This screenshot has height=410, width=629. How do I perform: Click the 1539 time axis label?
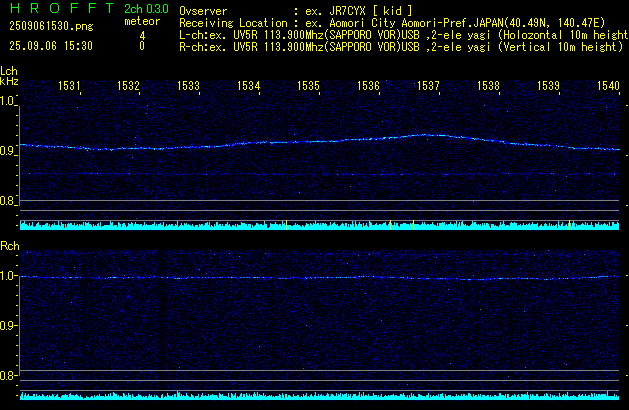click(x=548, y=86)
